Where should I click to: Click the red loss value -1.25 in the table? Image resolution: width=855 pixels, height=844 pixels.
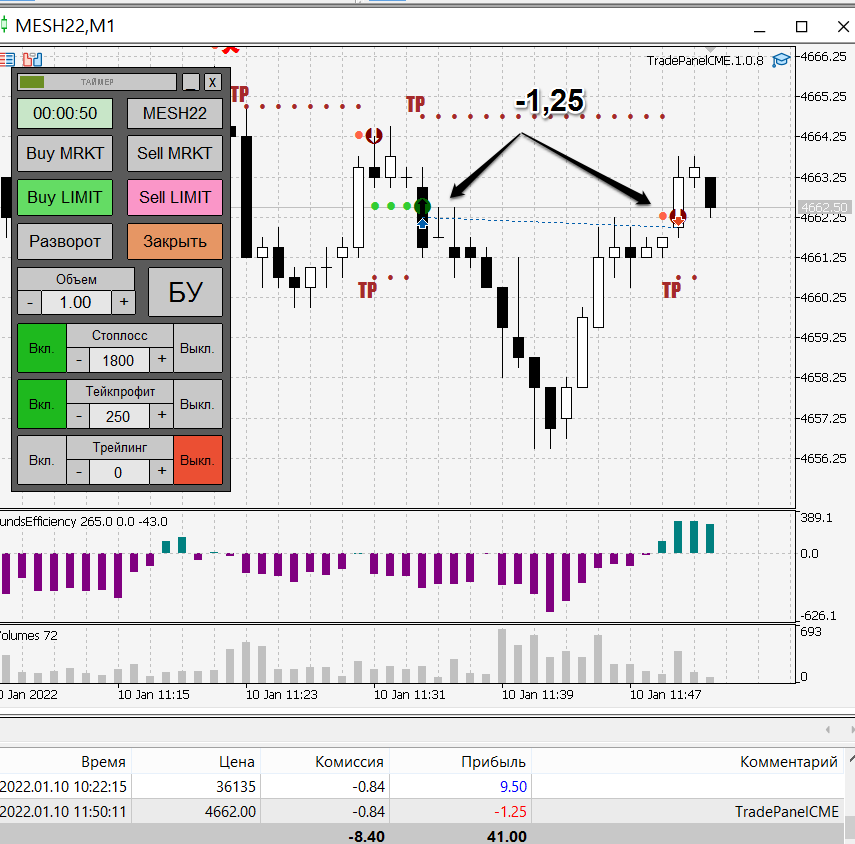(510, 812)
